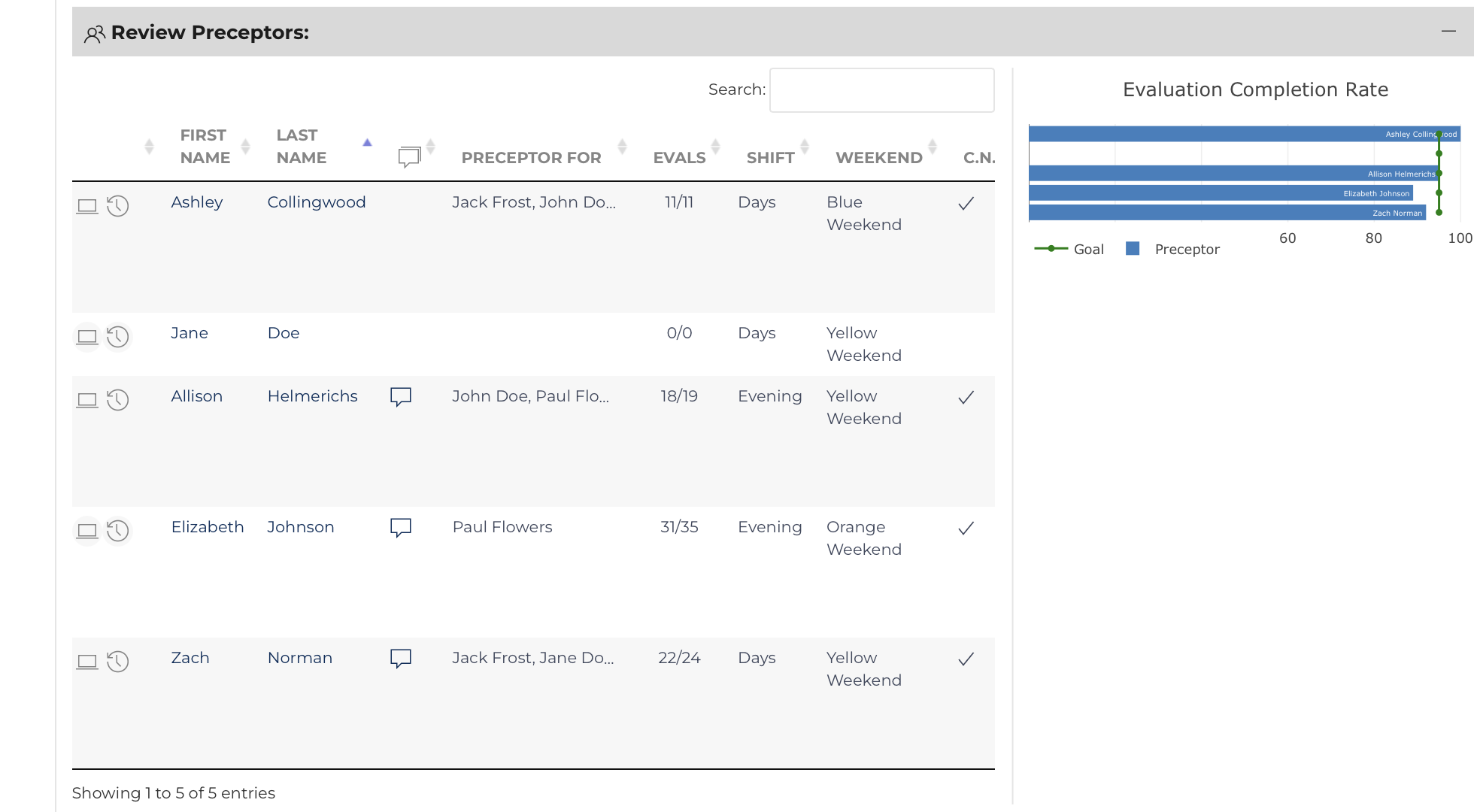Click Allison Helmerichs bar in chart
The width and height of the screenshot is (1480, 812).
[x=1234, y=174]
